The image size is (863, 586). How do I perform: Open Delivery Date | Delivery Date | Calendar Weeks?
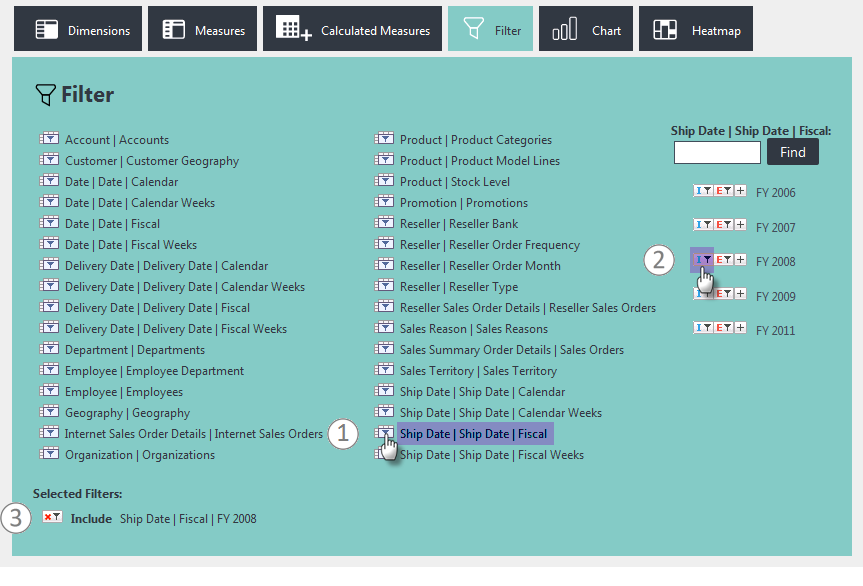pyautogui.click(x=185, y=287)
